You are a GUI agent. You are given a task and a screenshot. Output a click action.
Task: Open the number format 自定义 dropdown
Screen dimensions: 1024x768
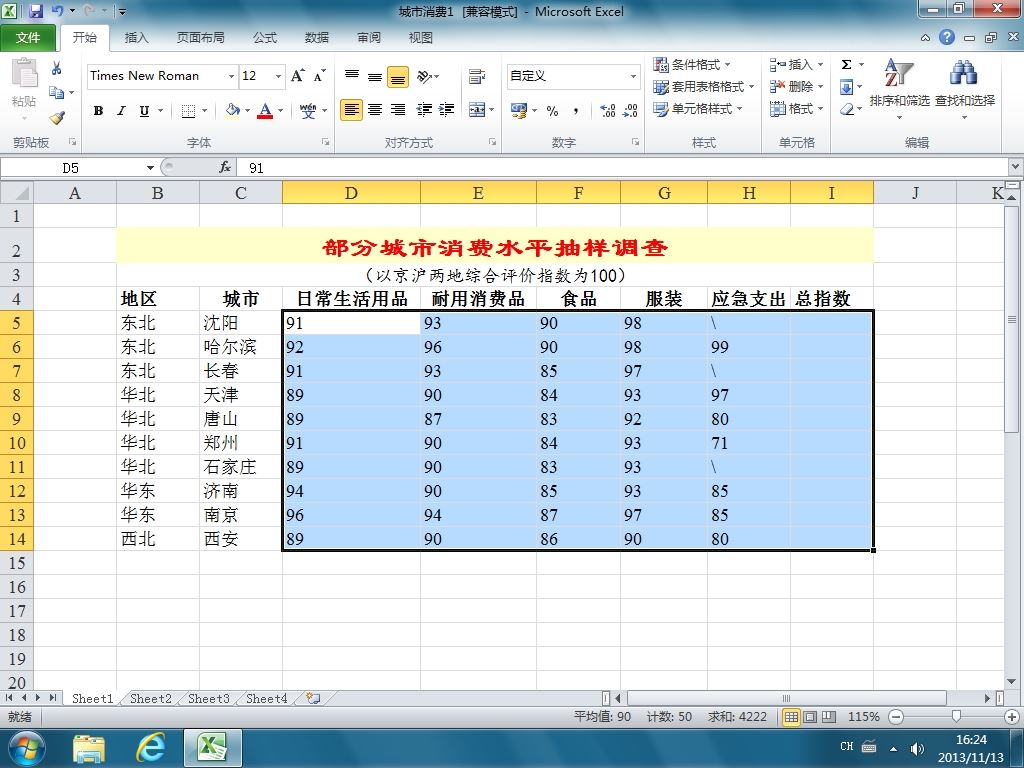633,76
